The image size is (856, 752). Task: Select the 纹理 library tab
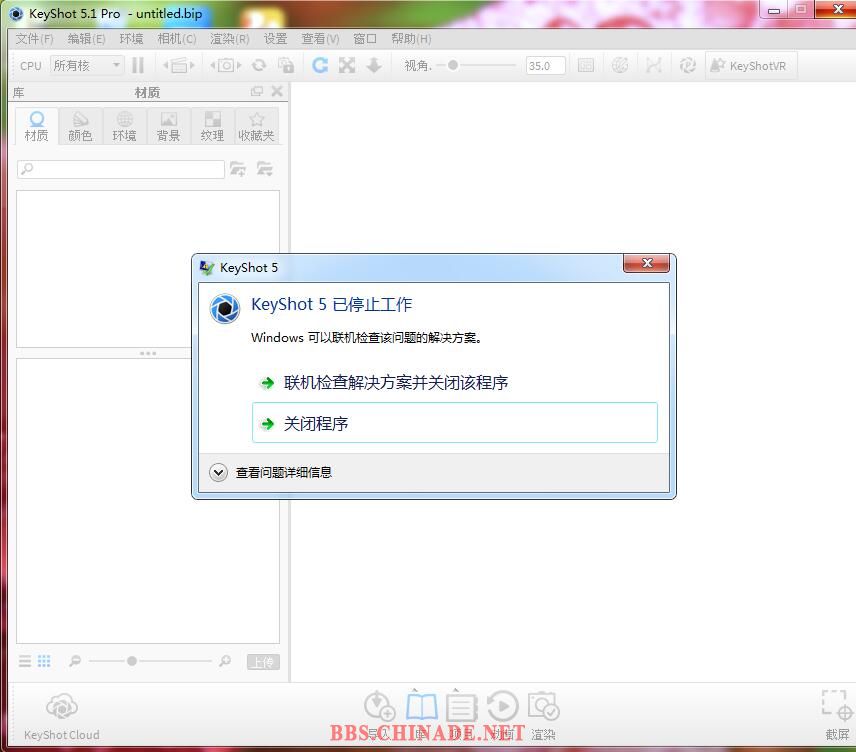(212, 126)
